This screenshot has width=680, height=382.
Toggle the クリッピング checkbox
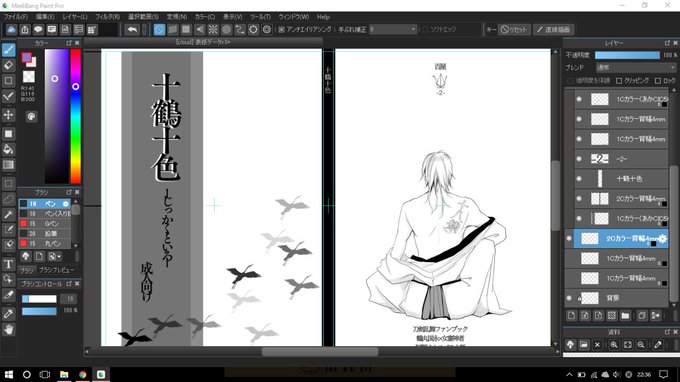[619, 81]
